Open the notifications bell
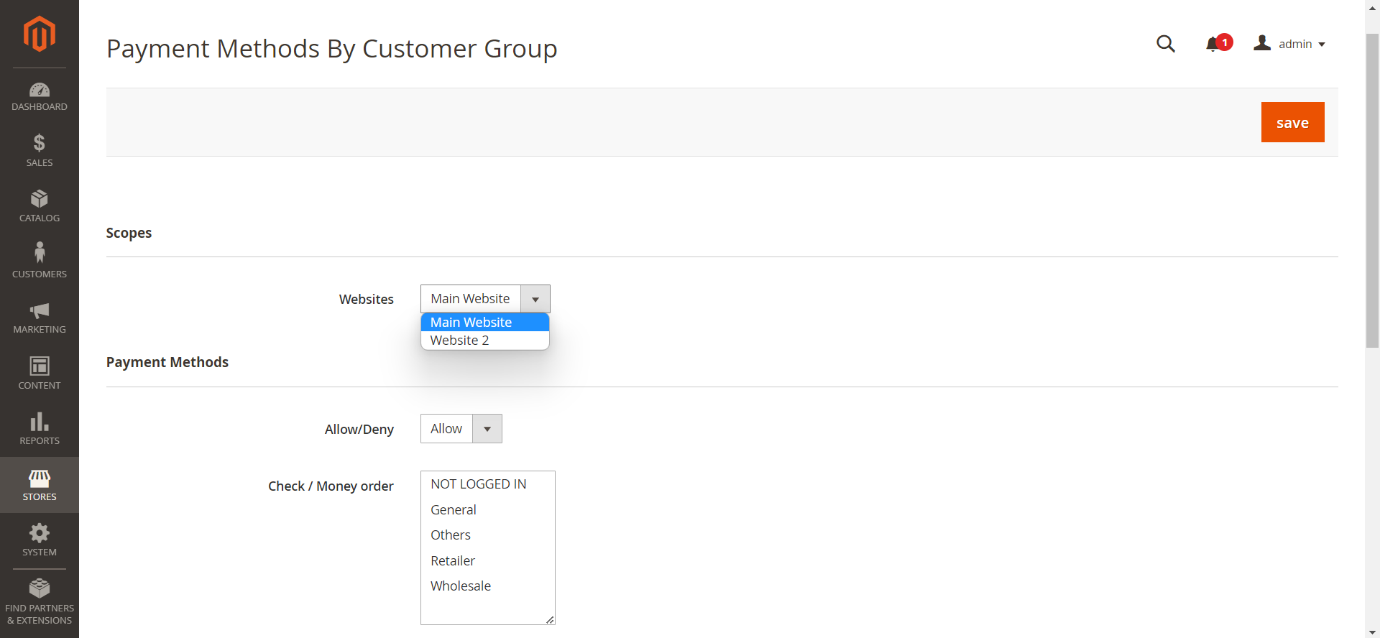Viewport: 1380px width, 638px height. [1214, 44]
